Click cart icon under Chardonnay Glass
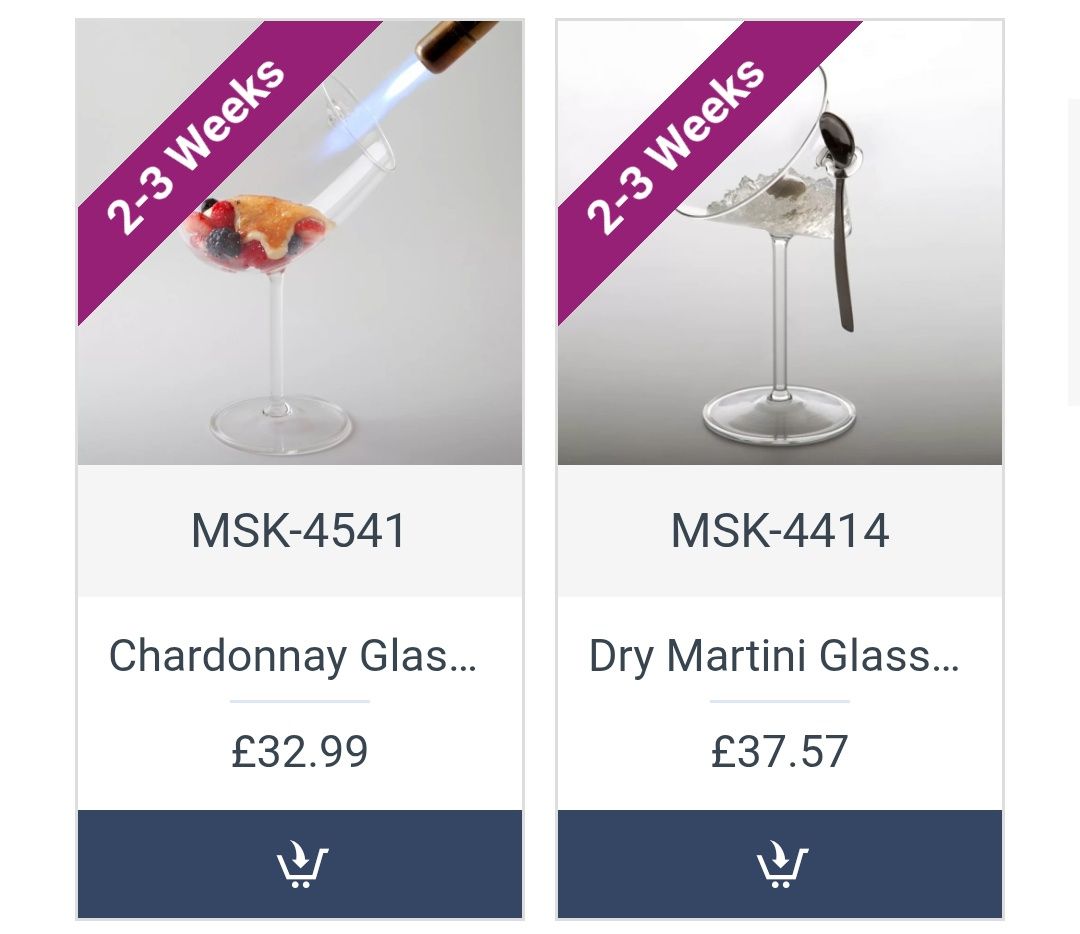This screenshot has width=1080, height=934. click(x=302, y=864)
